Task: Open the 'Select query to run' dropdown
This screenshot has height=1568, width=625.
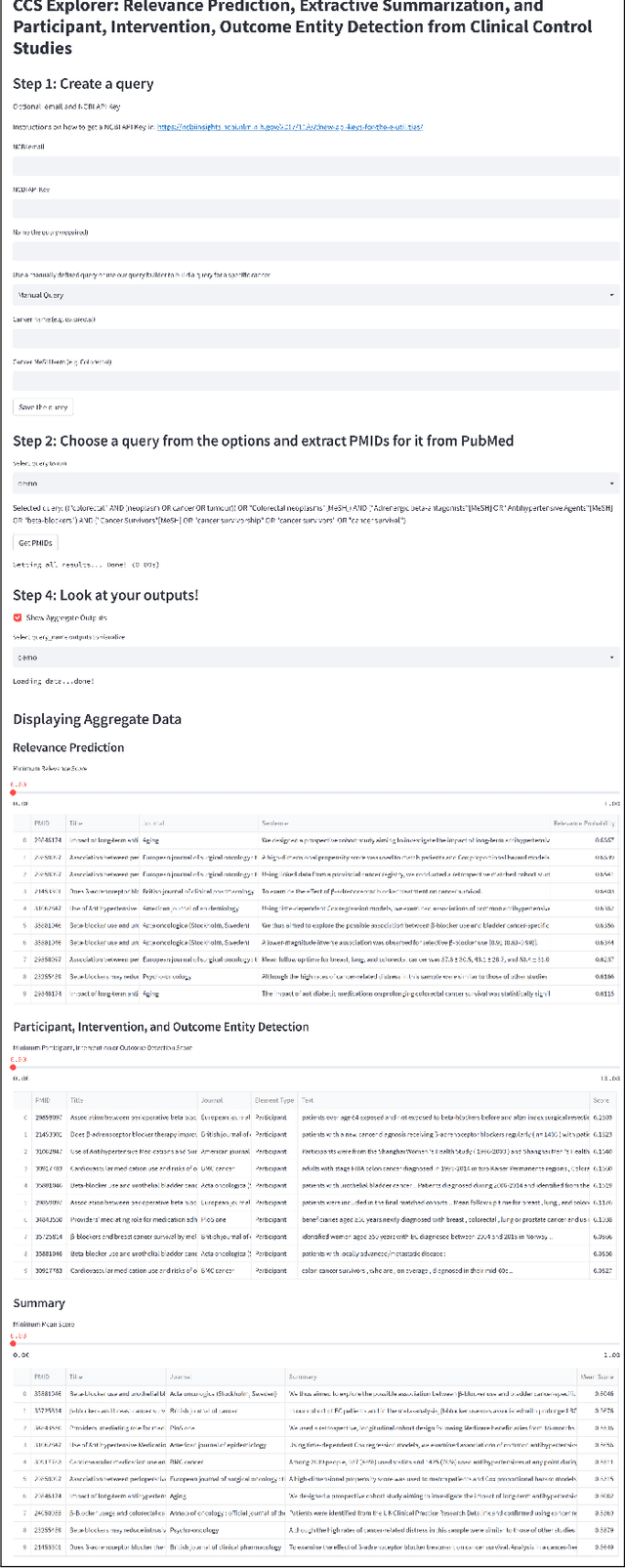Action: pos(312,483)
